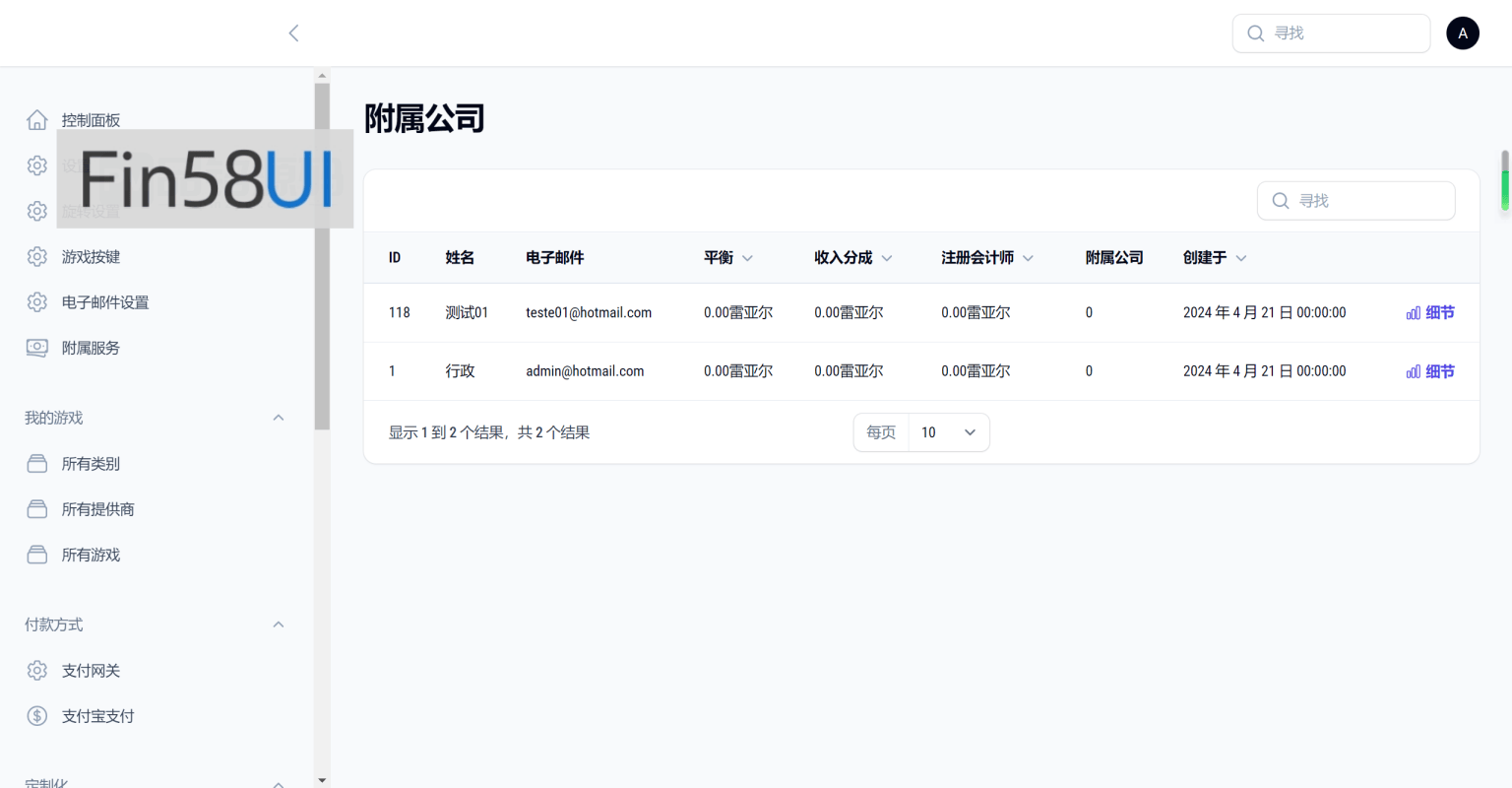The width and height of the screenshot is (1512, 788).
Task: Click the home icon beside 控制面板
Action: point(37,120)
